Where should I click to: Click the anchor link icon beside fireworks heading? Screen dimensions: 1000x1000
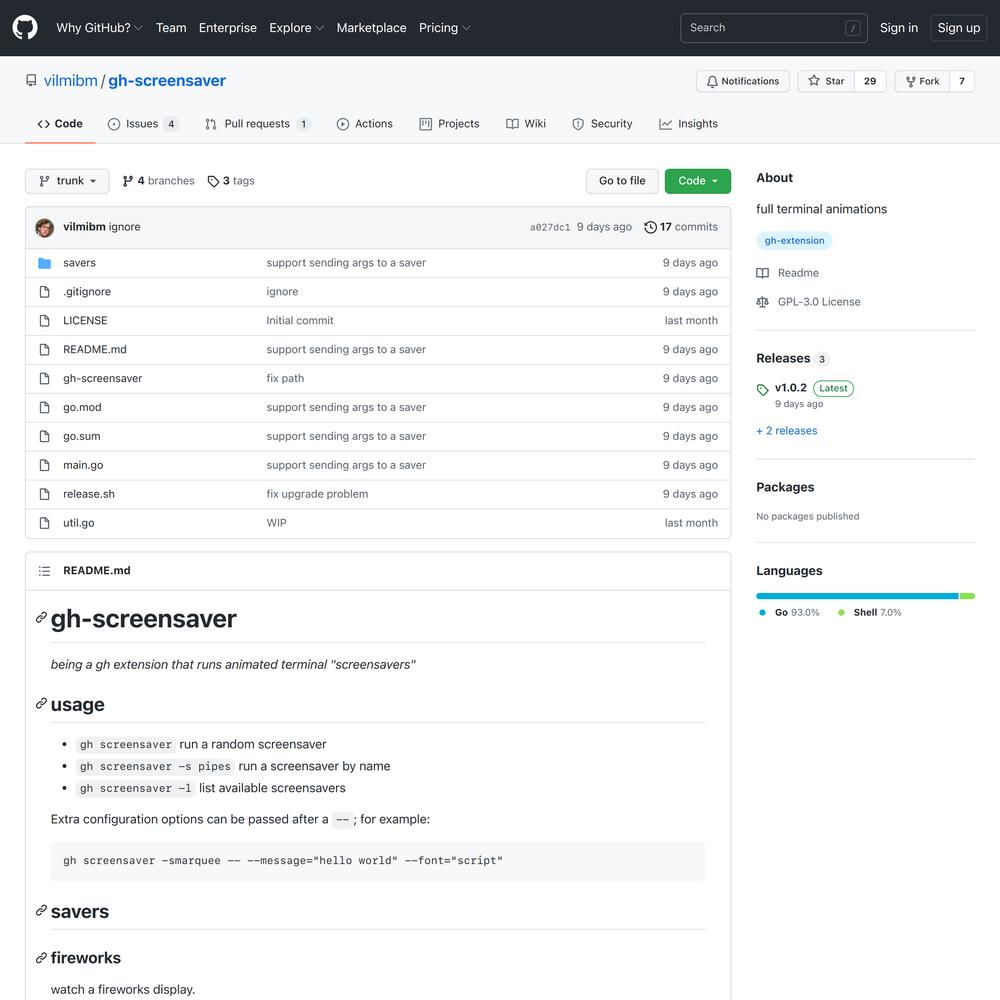(x=41, y=957)
